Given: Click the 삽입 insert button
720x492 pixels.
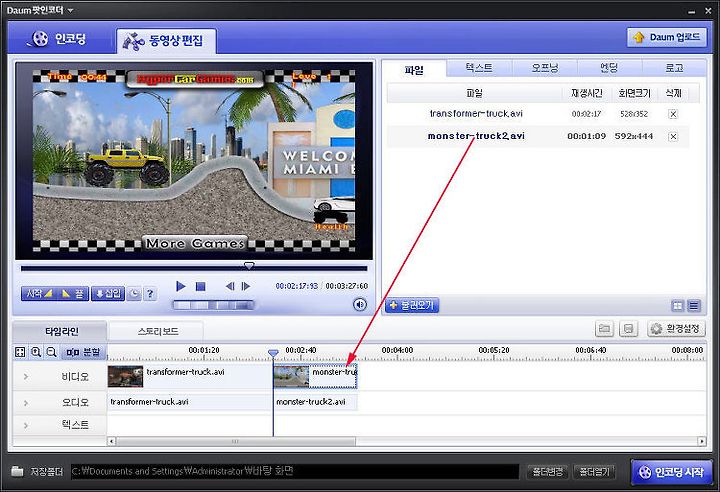Looking at the screenshot, I should pyautogui.click(x=108, y=294).
